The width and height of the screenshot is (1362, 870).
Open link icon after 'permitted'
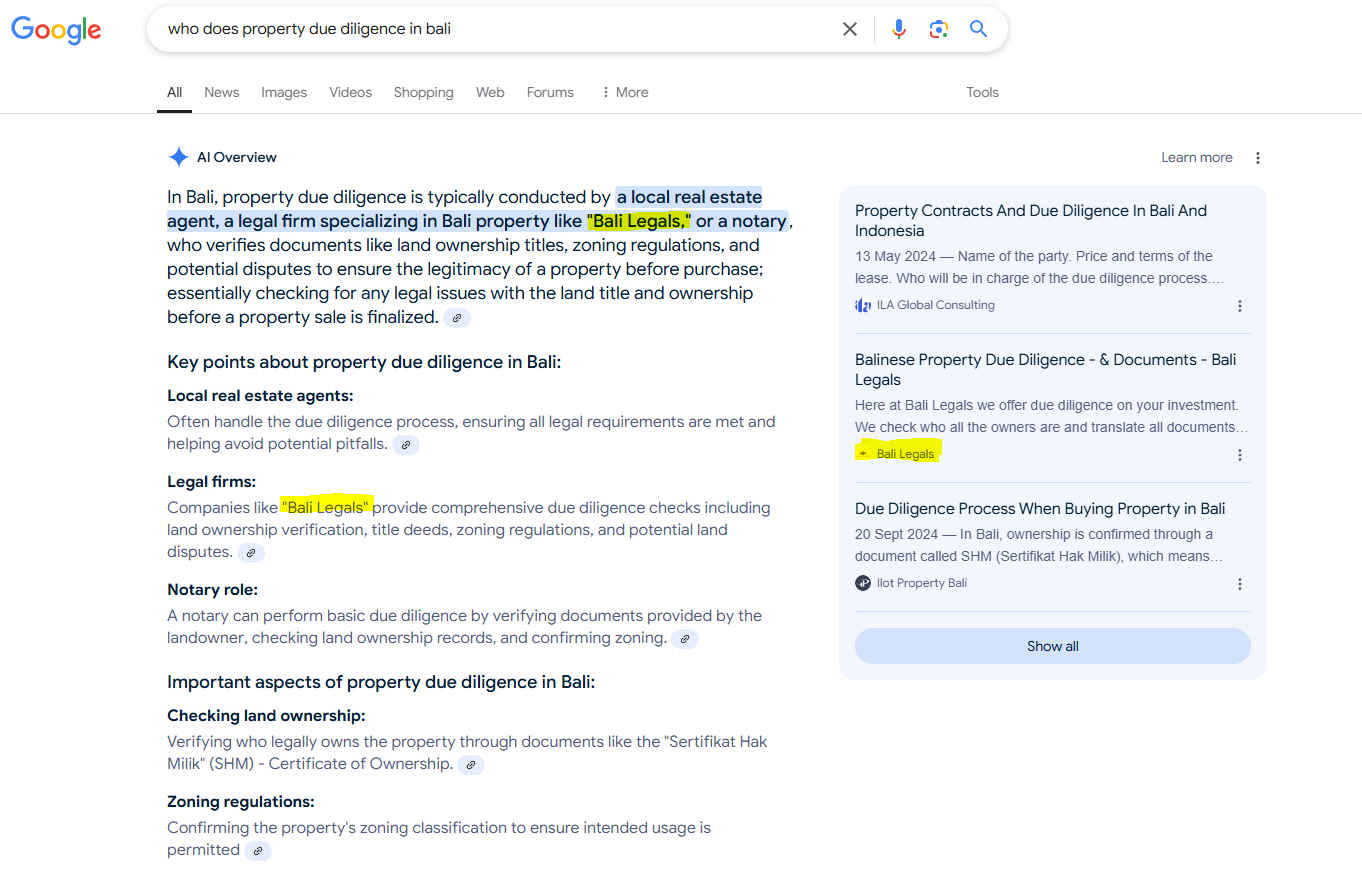pos(258,850)
